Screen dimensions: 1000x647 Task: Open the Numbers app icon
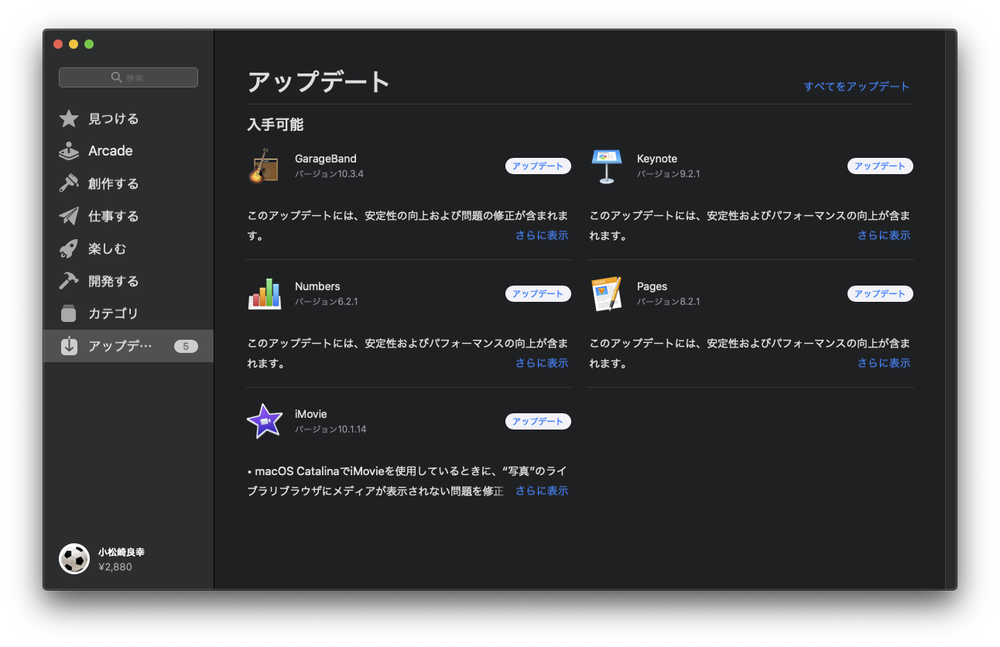pyautogui.click(x=265, y=294)
